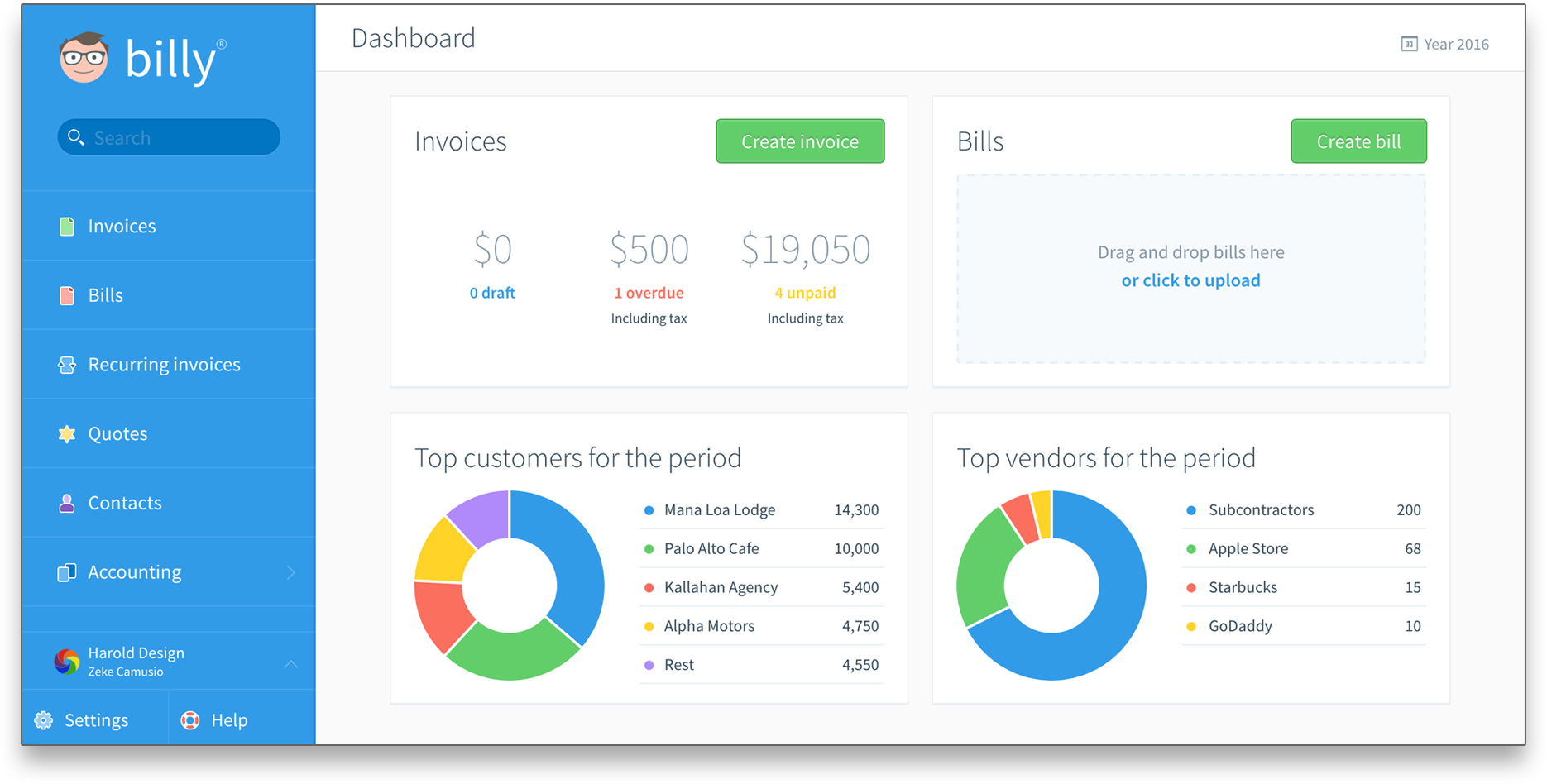Open the Year 2016 period selector
1547x784 pixels.
click(1455, 44)
